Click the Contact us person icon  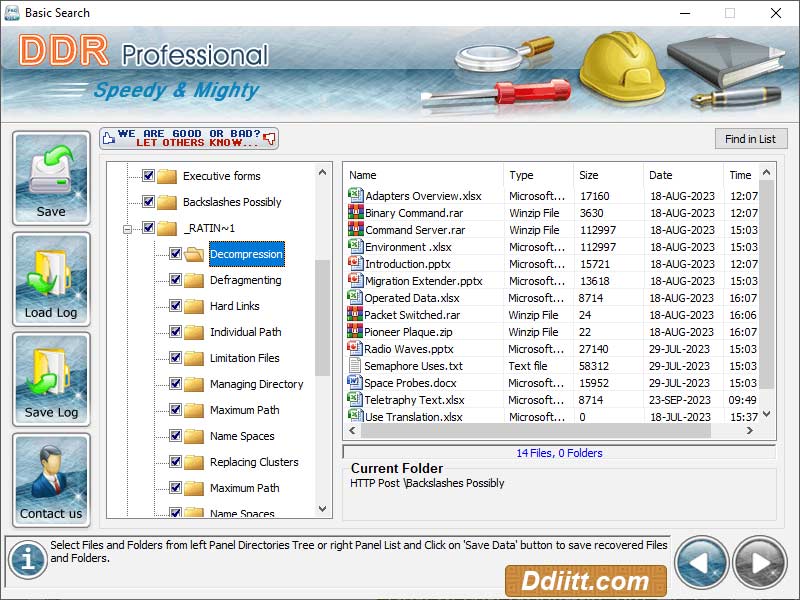[51, 472]
